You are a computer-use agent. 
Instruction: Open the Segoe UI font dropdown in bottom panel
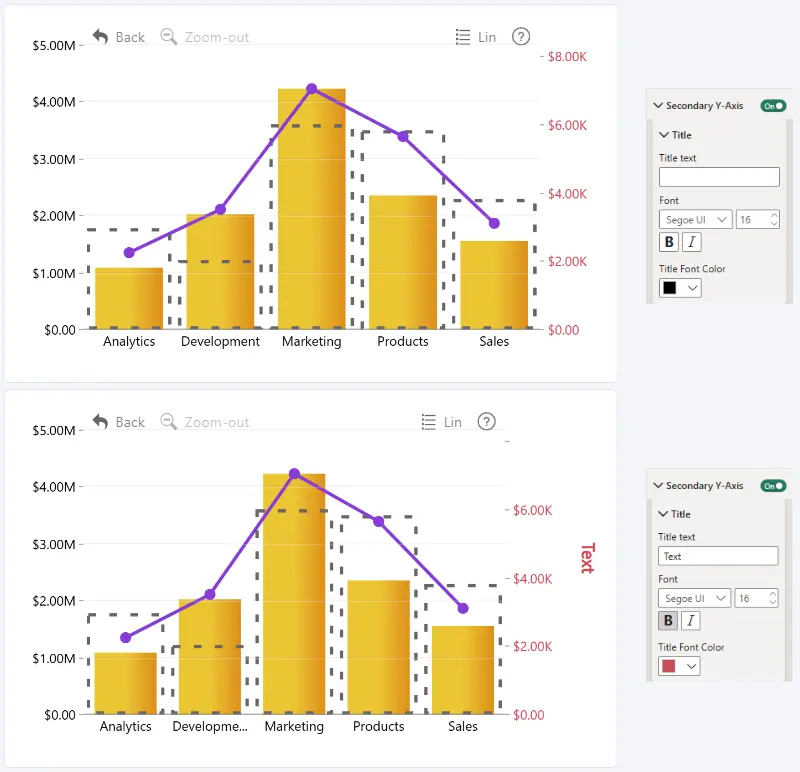pyautogui.click(x=694, y=598)
